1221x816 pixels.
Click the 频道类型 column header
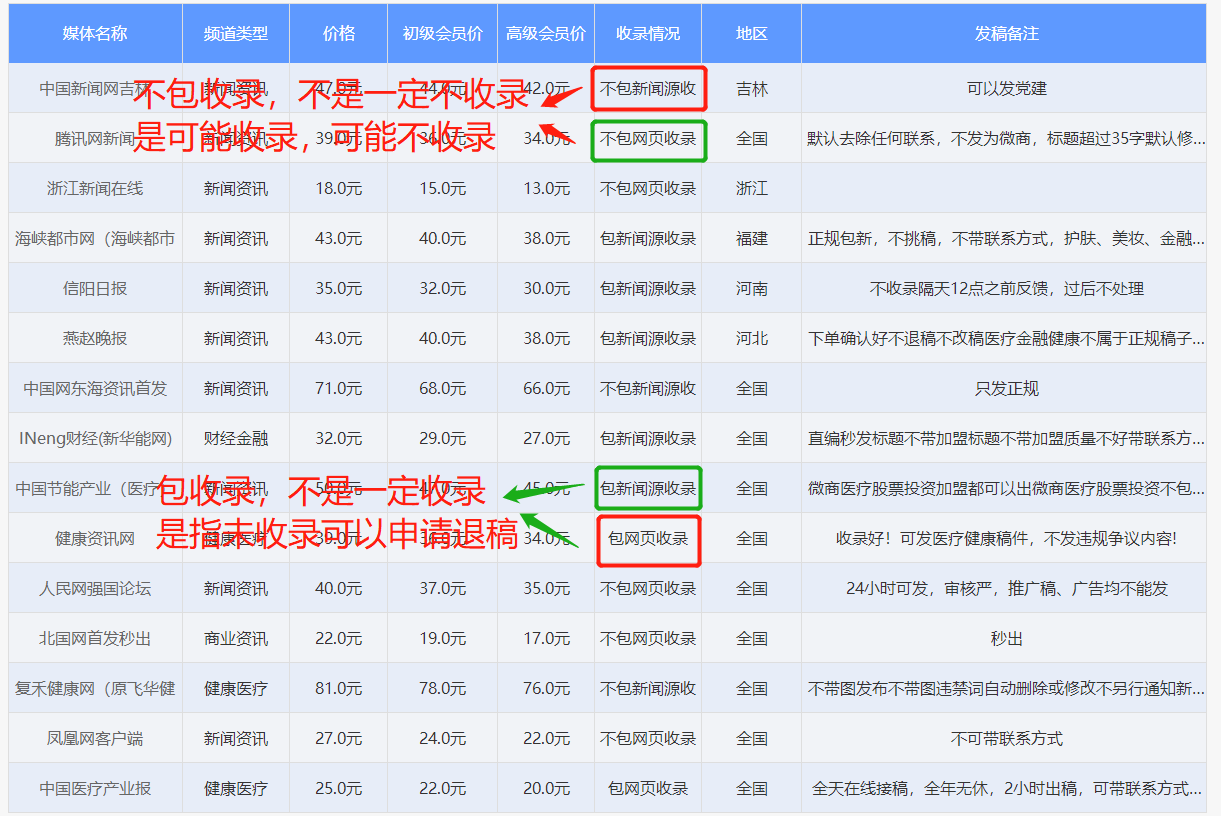tap(236, 33)
